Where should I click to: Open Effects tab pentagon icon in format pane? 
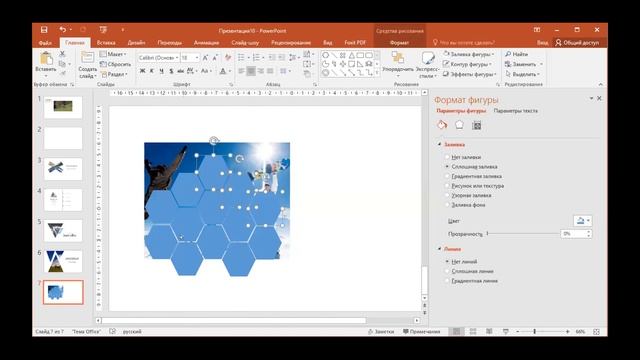pyautogui.click(x=459, y=125)
